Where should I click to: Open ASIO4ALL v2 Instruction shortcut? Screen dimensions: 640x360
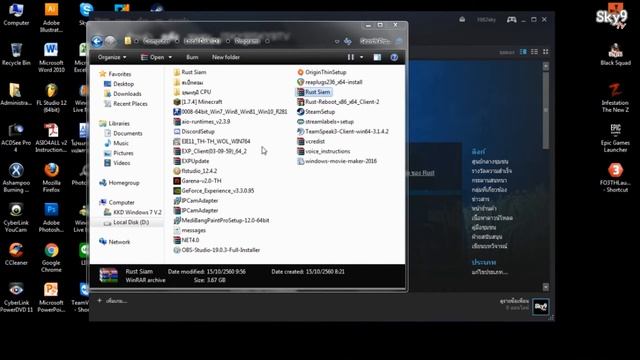[51, 137]
